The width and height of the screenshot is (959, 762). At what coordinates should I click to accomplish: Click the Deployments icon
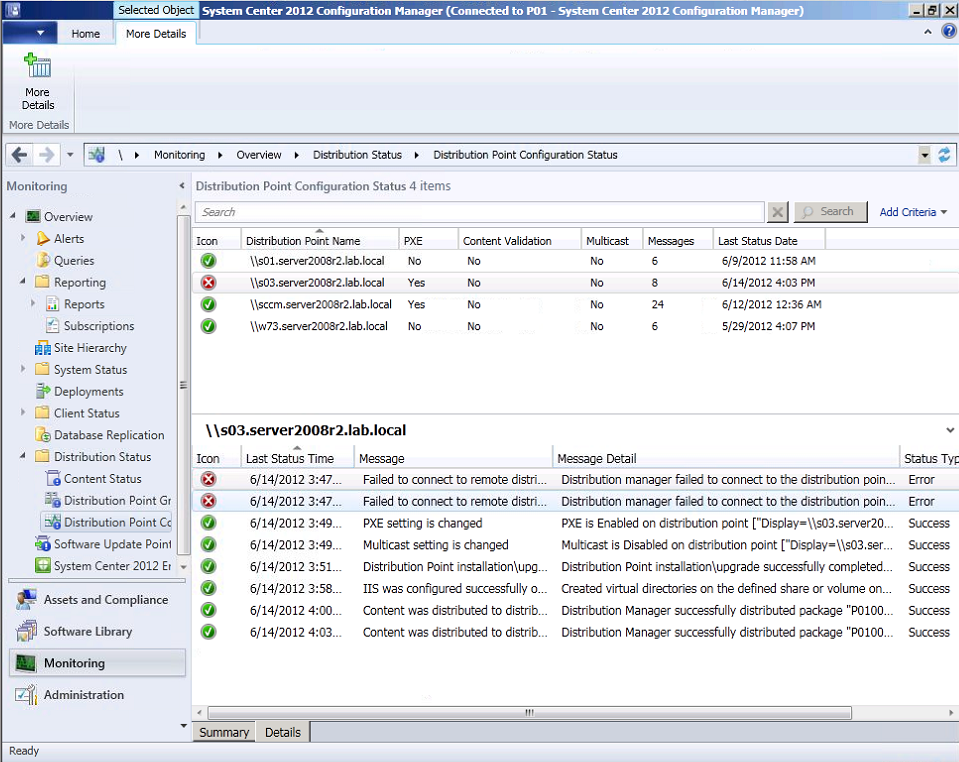click(43, 391)
